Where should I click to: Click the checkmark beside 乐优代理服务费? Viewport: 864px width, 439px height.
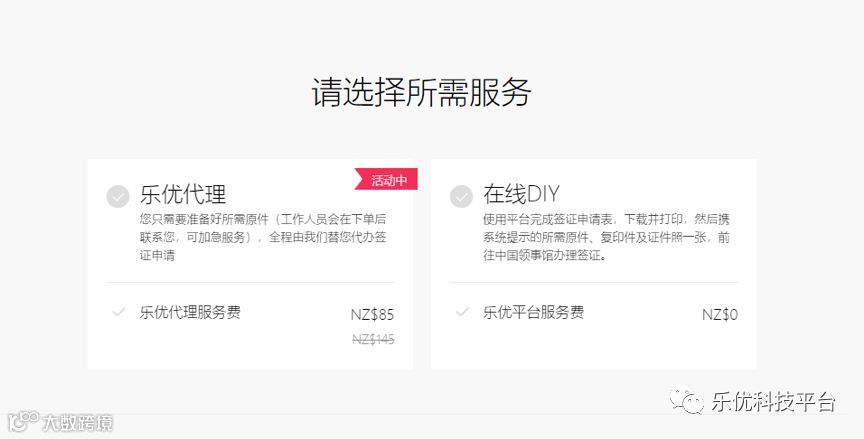tap(118, 312)
